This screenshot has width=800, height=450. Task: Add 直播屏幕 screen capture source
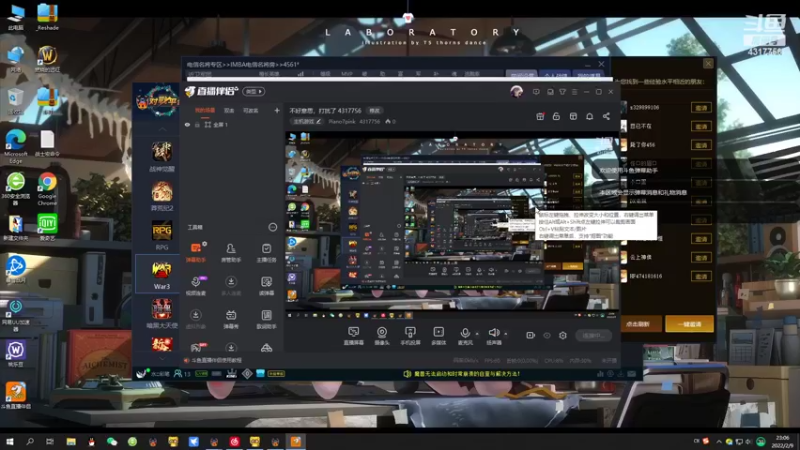pyautogui.click(x=353, y=336)
